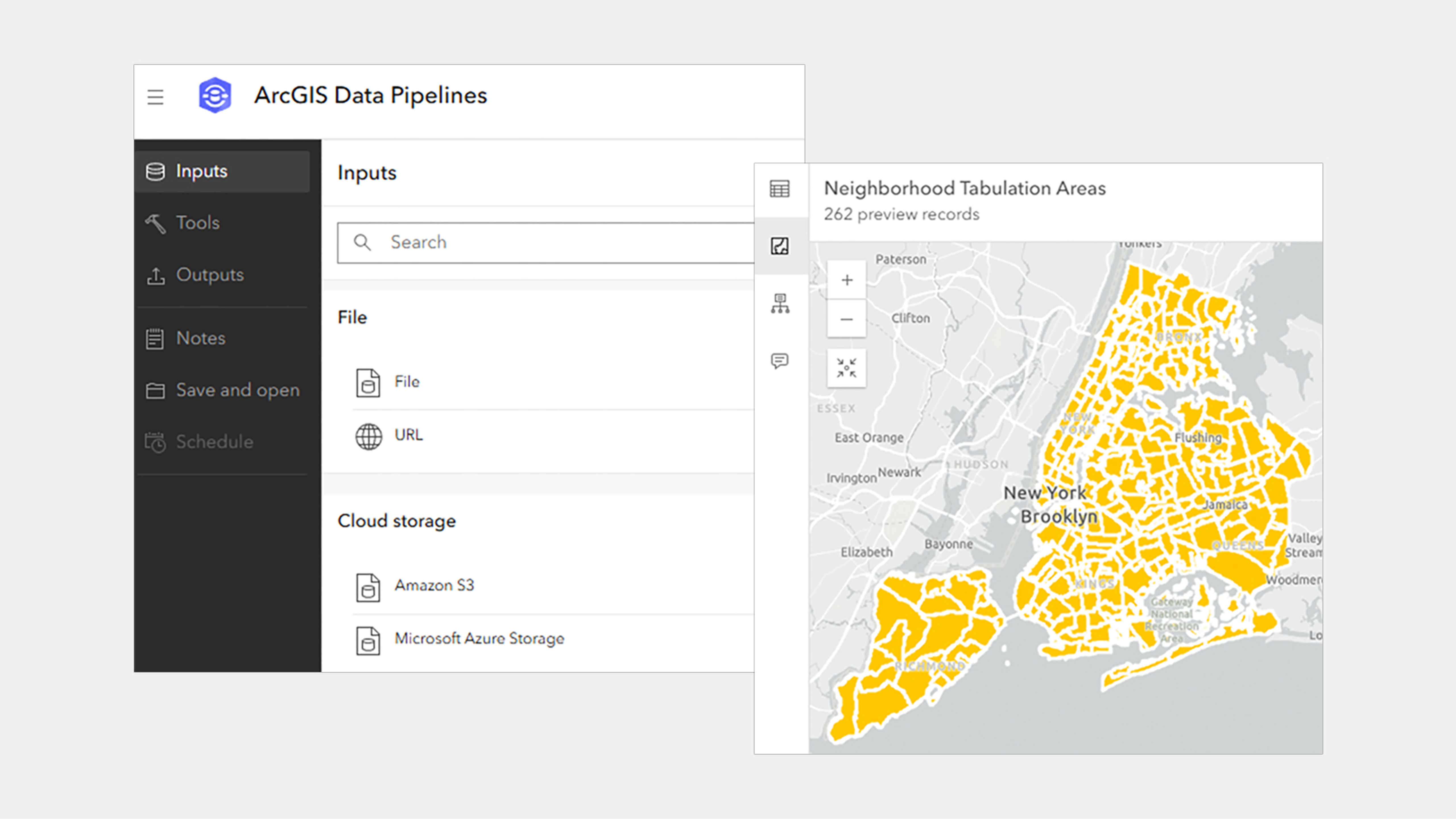
Task: Switch to table preview icon
Action: pyautogui.click(x=780, y=189)
